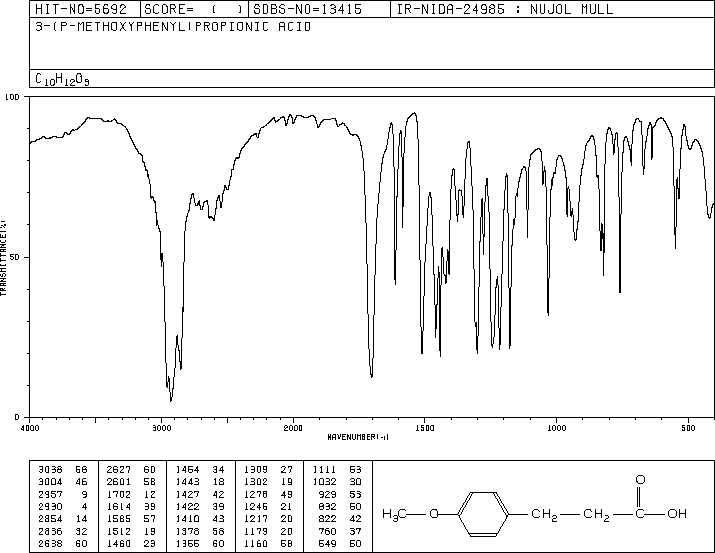Image resolution: width=715 pixels, height=553 pixels.
Task: Click the 3004 peak table entry
Action: pos(62,482)
